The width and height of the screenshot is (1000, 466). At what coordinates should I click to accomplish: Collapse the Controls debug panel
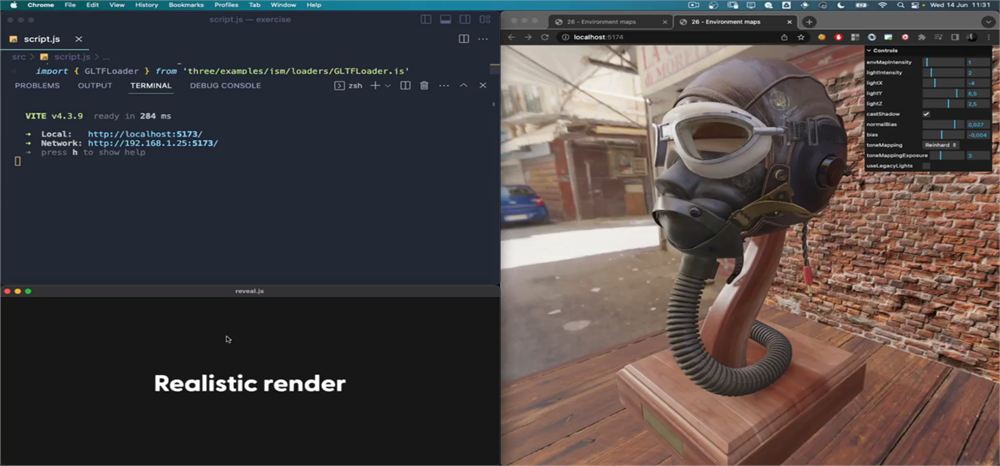pyautogui.click(x=928, y=50)
